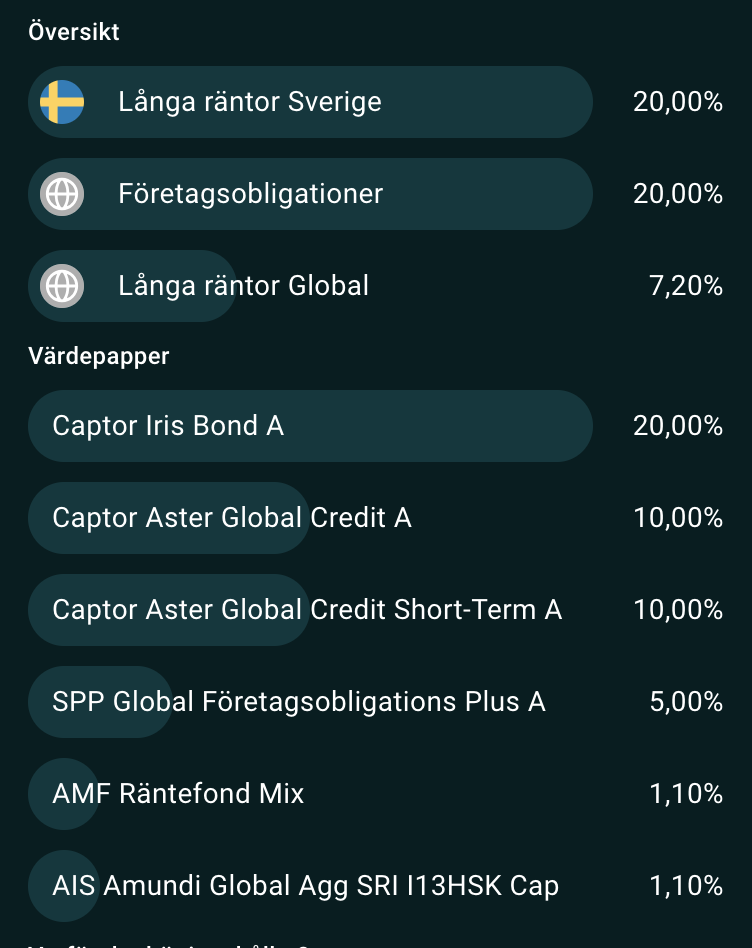The image size is (752, 948).
Task: Click the Översikt section heading
Action: coord(74,32)
